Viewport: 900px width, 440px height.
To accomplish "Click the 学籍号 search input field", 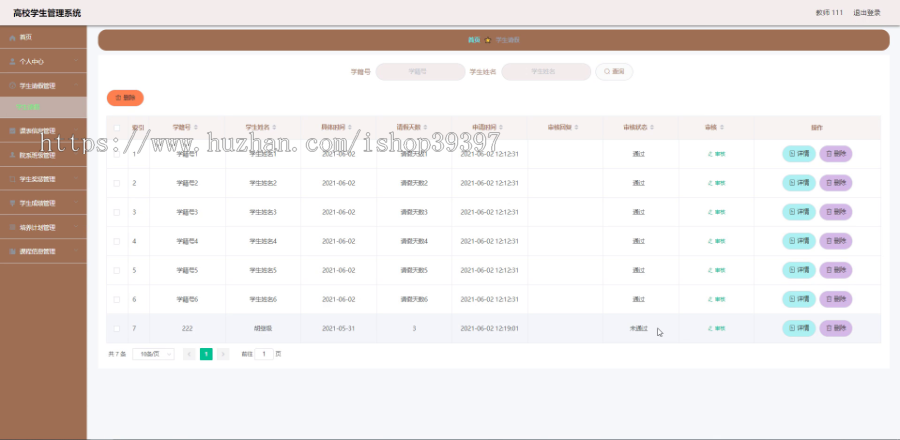I will [420, 72].
